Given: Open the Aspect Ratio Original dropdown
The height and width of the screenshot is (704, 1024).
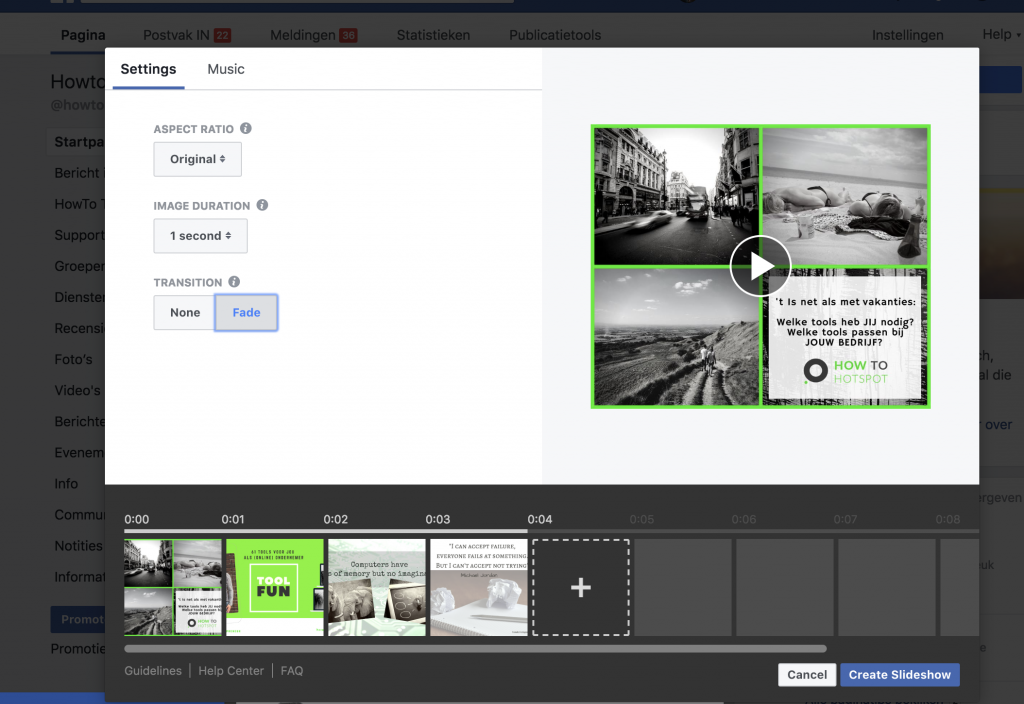Looking at the screenshot, I should (197, 159).
